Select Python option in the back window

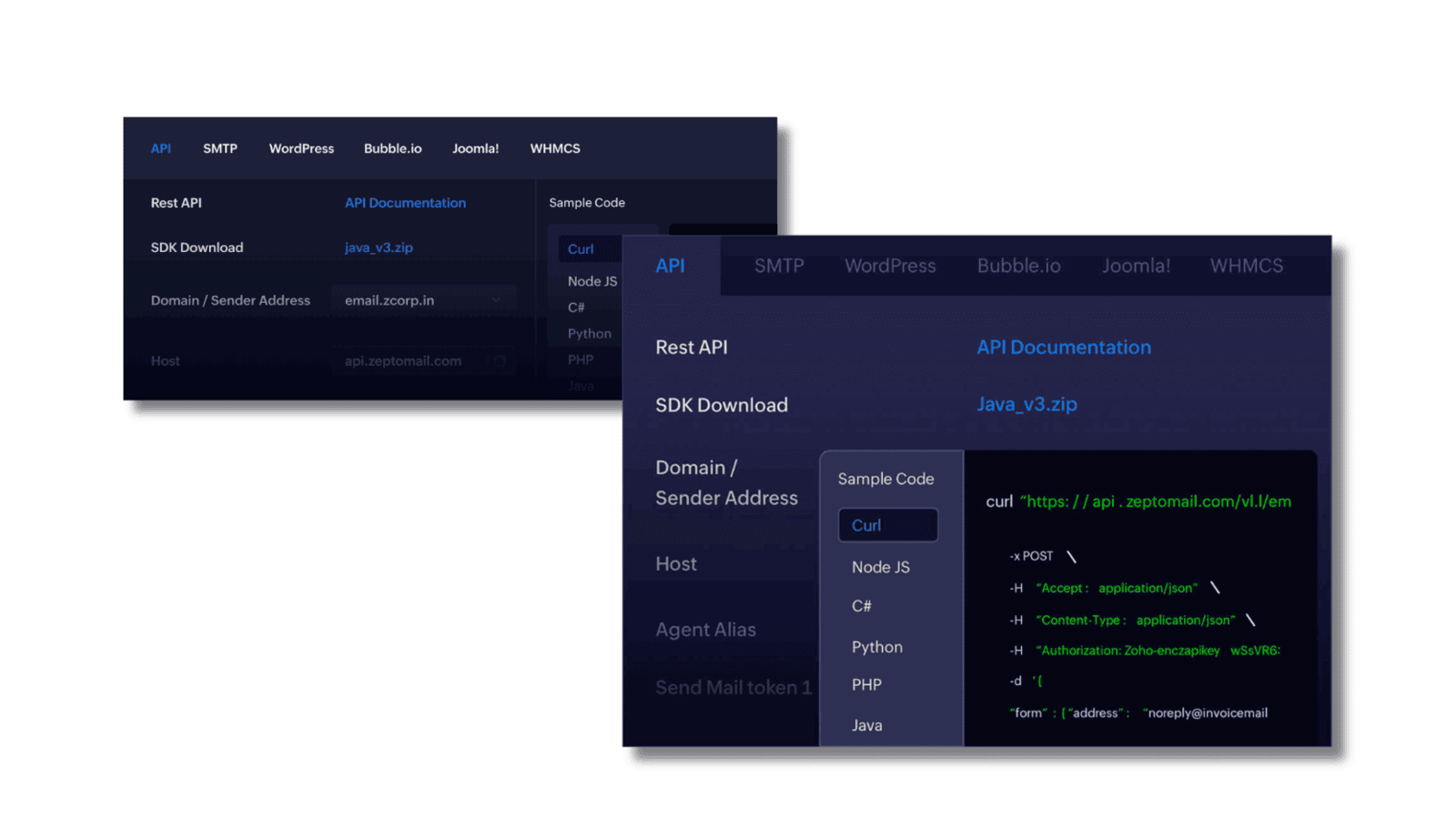[590, 334]
